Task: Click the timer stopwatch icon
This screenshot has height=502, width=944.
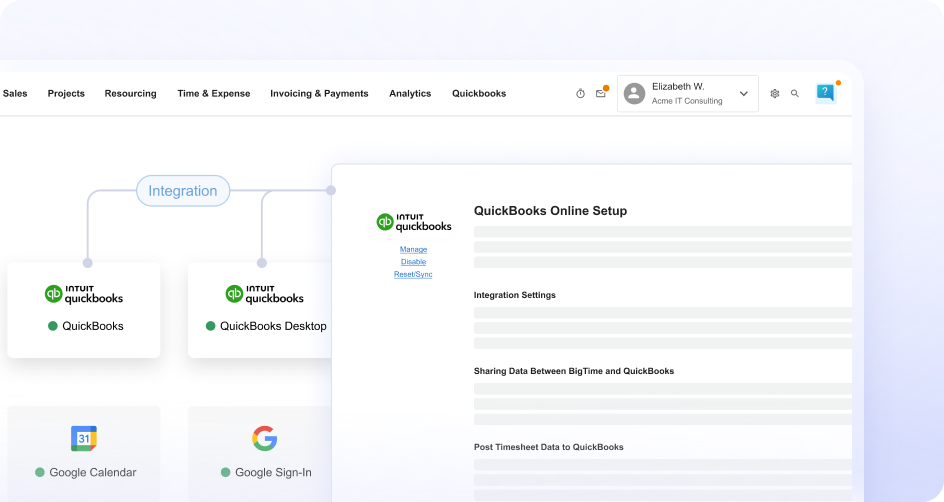Action: (580, 94)
